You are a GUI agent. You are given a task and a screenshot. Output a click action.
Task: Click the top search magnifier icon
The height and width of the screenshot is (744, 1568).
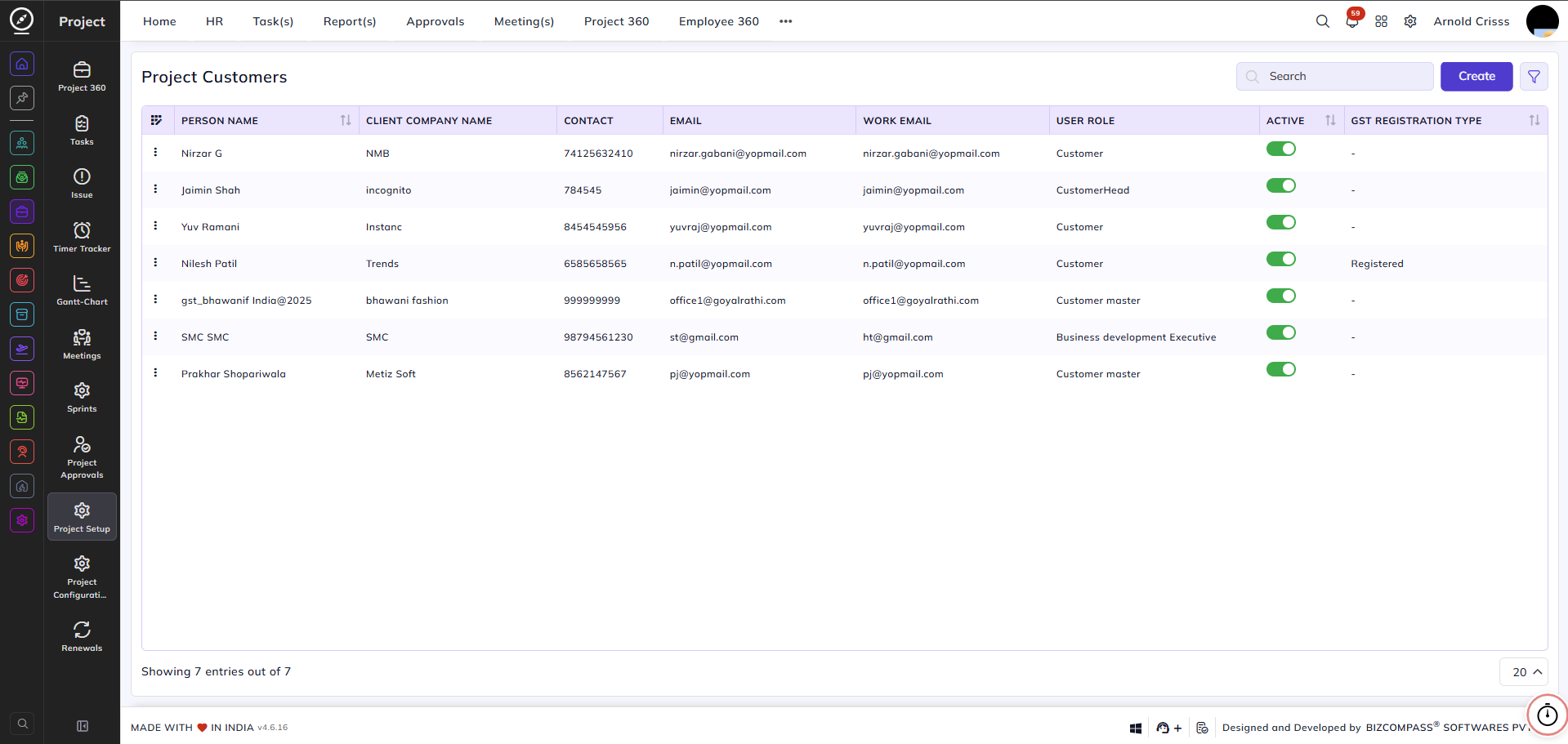tap(1322, 21)
